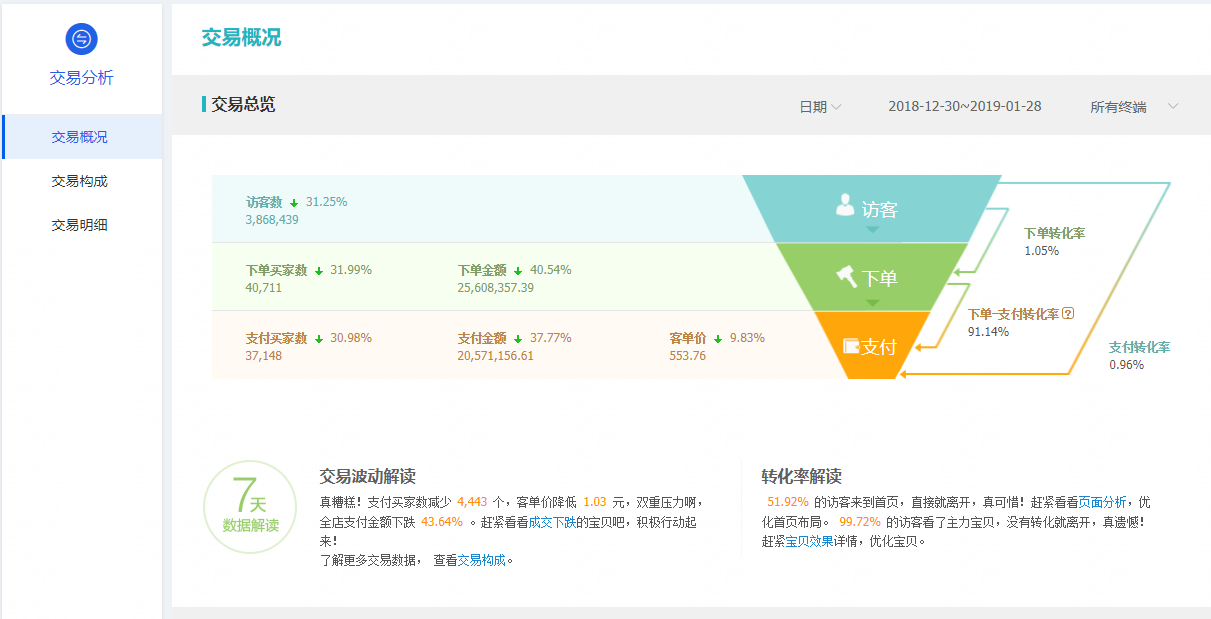Select 交易概况 in the sidebar
Screen dimensions: 1211x619
click(81, 137)
